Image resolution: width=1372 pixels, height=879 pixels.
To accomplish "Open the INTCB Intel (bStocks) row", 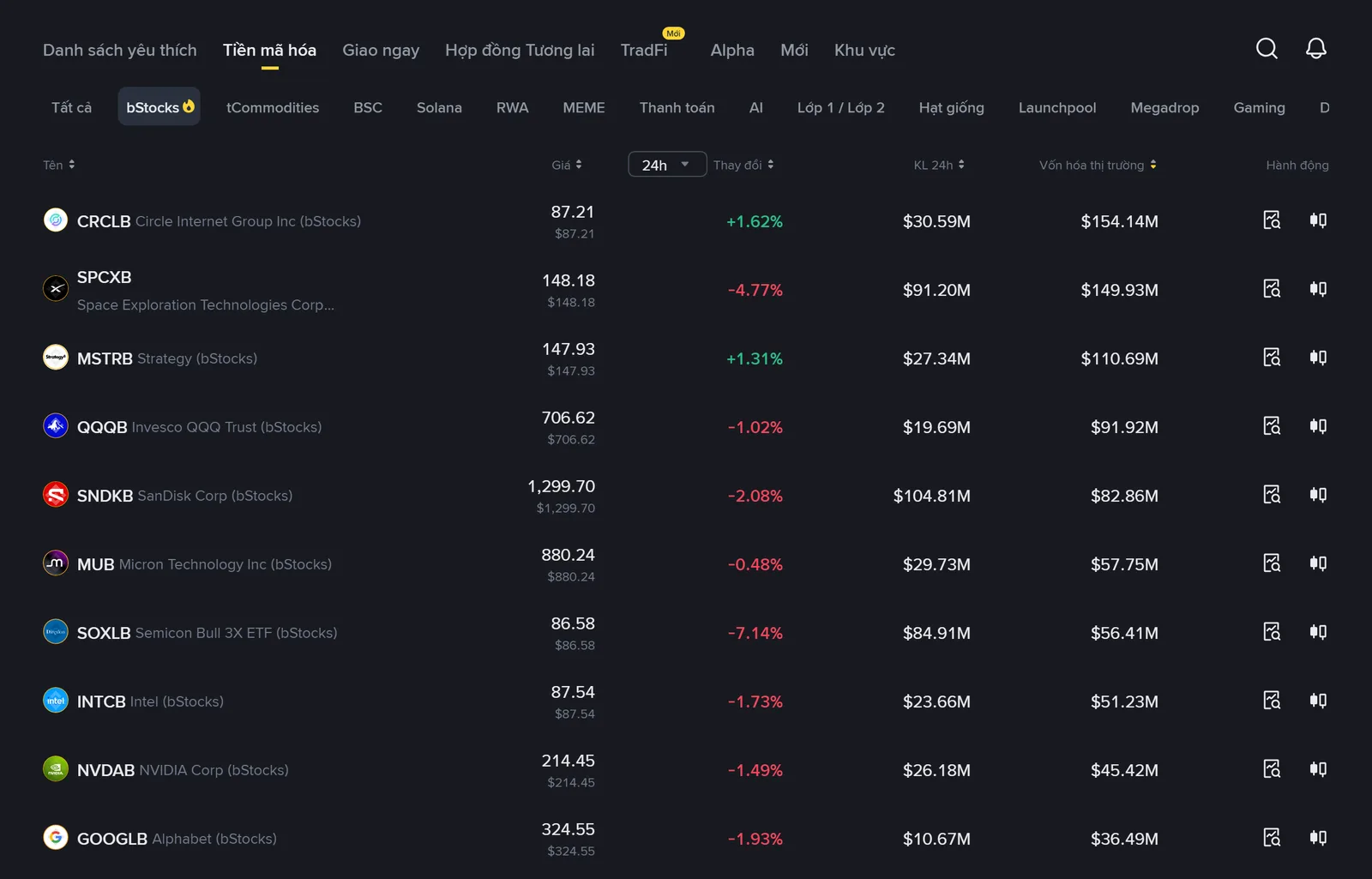I will pyautogui.click(x=686, y=701).
